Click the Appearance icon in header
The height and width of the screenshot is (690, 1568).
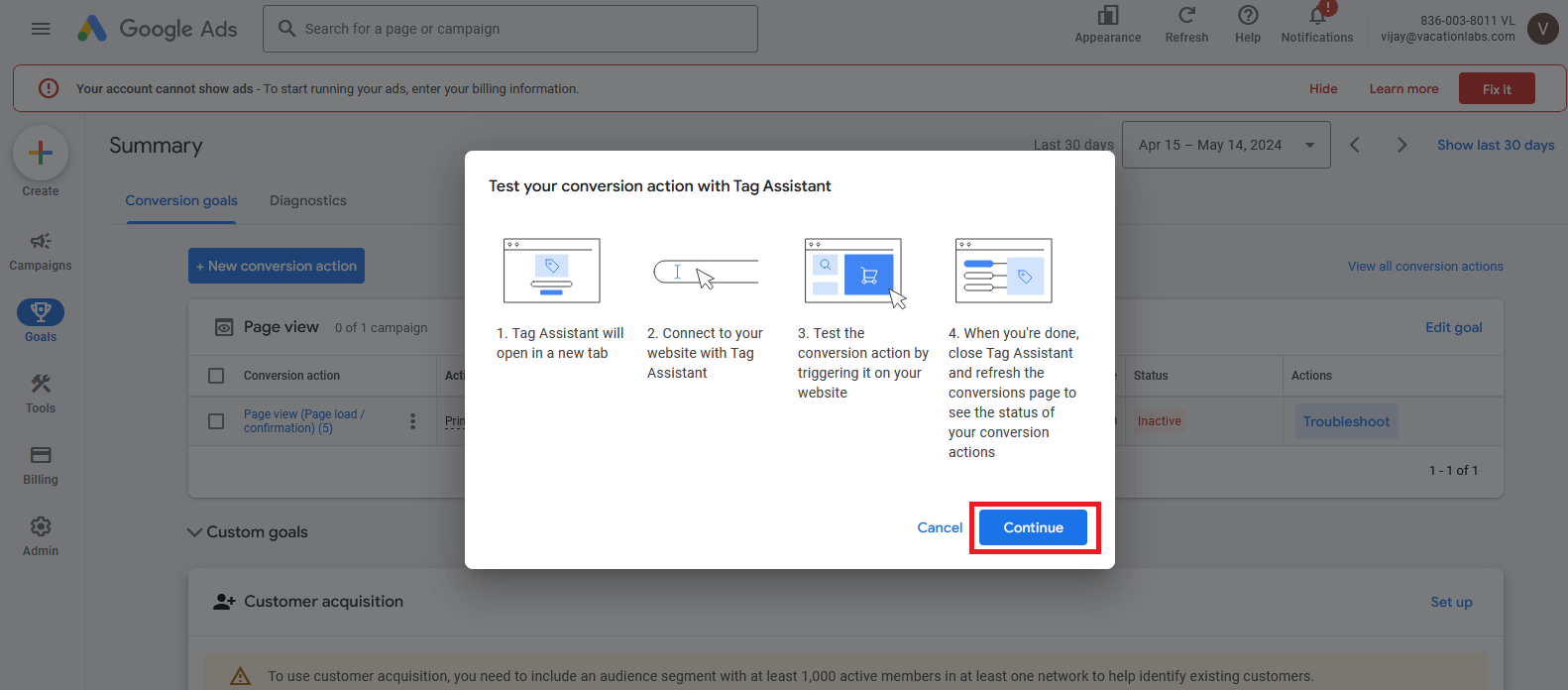1107,16
